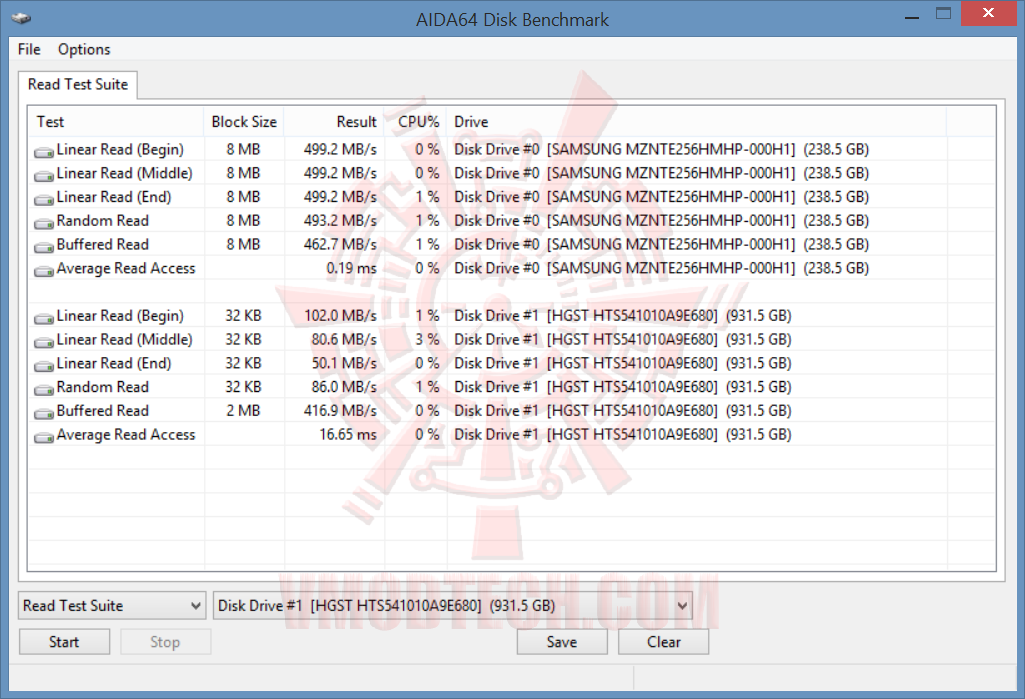Click the CPU% column header
The height and width of the screenshot is (699, 1025).
pyautogui.click(x=416, y=122)
